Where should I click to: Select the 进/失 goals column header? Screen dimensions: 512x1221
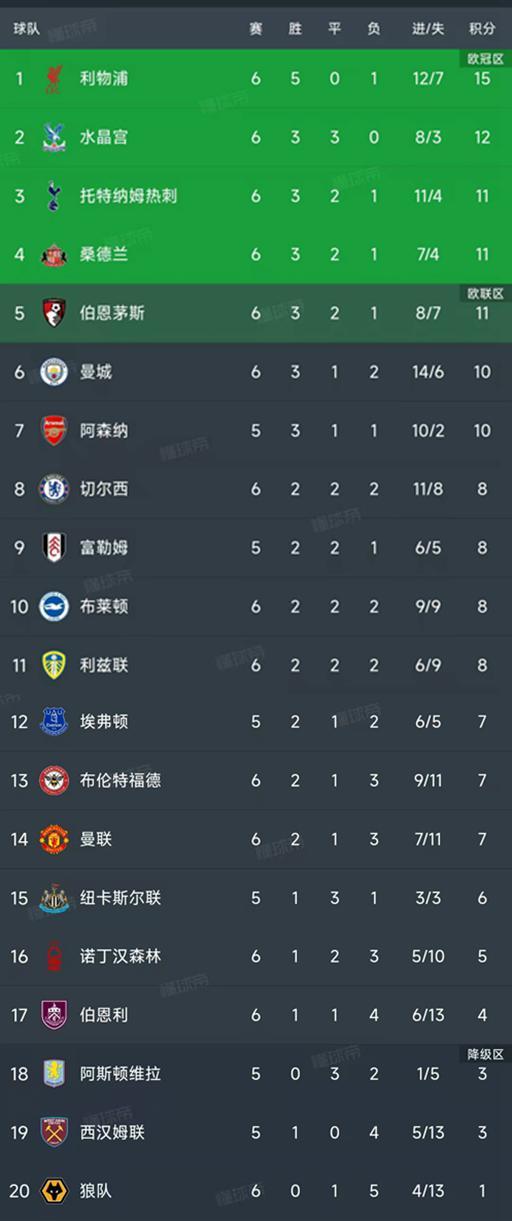click(x=428, y=29)
